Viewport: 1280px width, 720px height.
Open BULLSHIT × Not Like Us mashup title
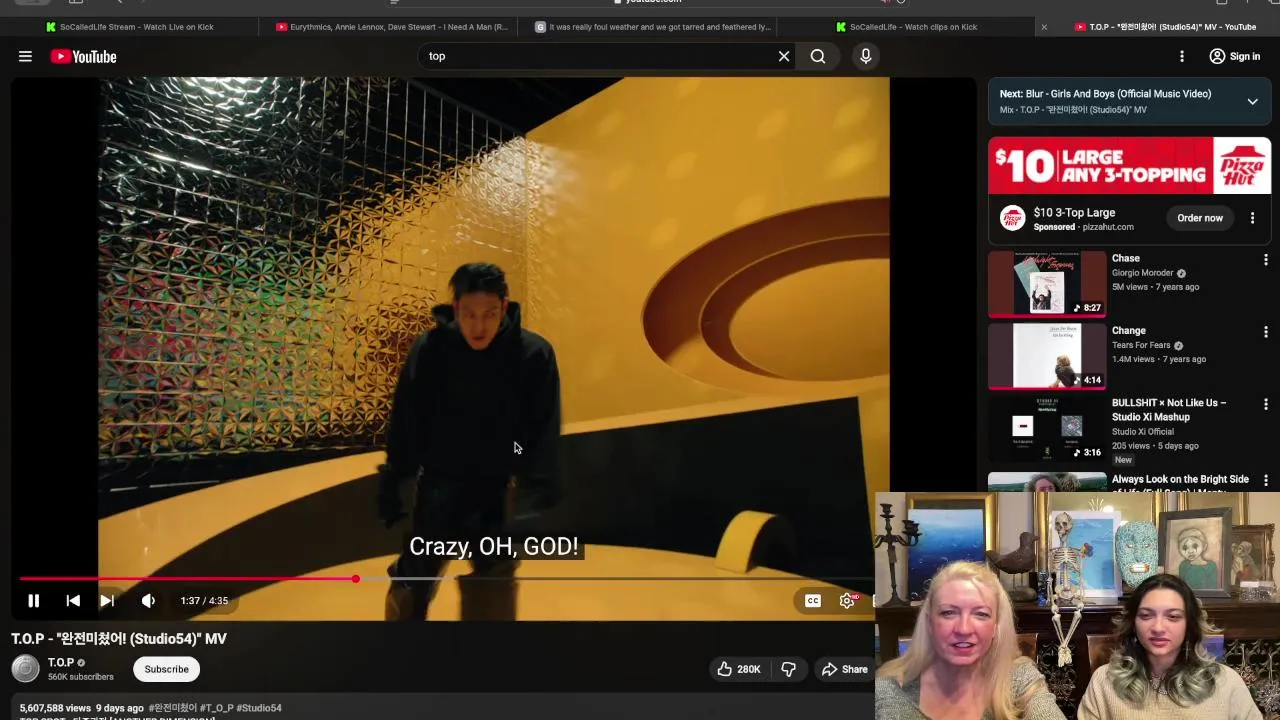tap(1169, 410)
